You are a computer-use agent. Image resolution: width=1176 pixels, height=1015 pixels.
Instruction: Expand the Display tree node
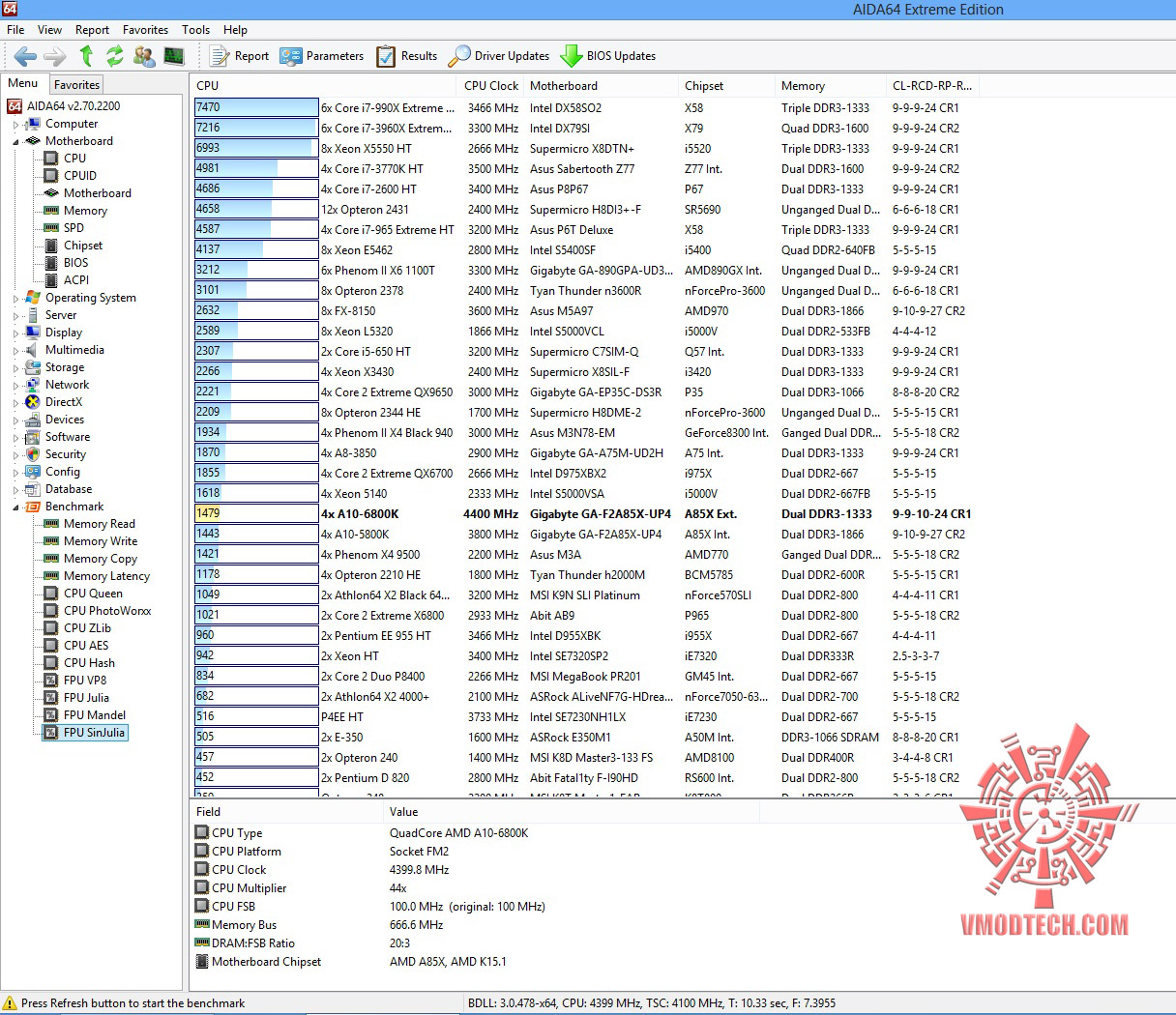click(x=15, y=333)
